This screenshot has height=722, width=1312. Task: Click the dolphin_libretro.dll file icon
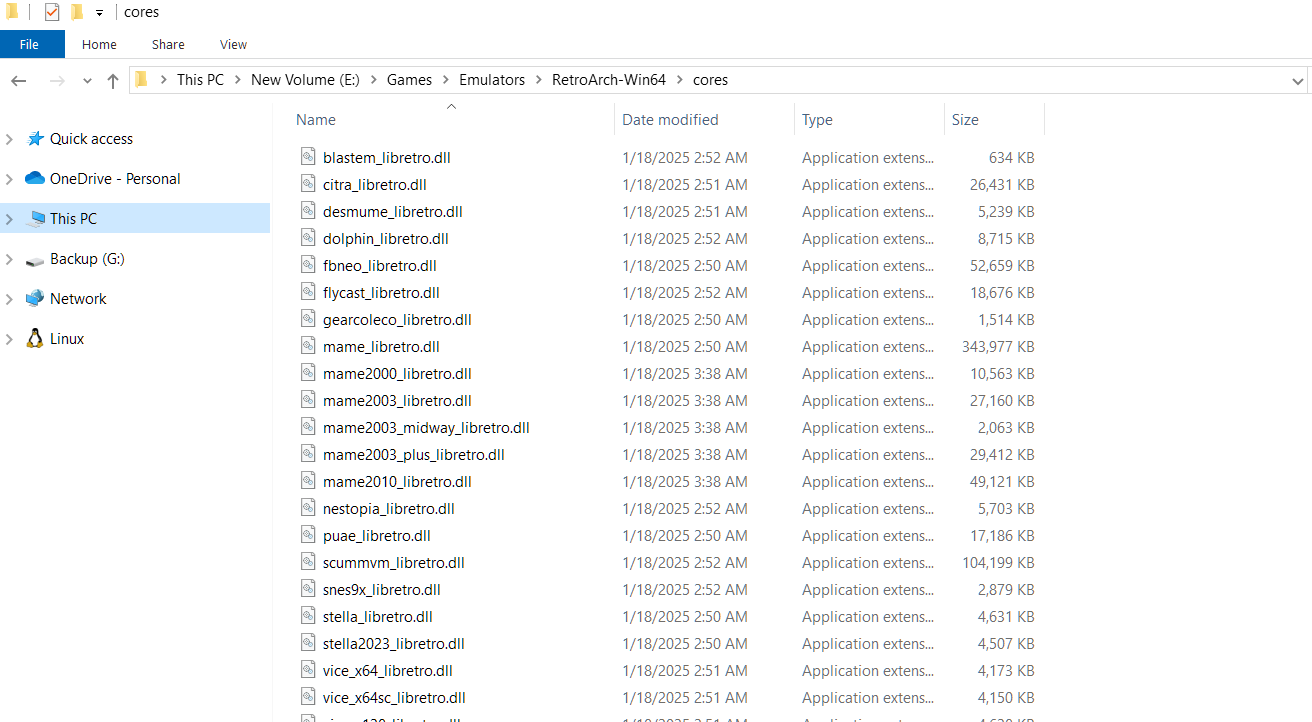coord(307,238)
